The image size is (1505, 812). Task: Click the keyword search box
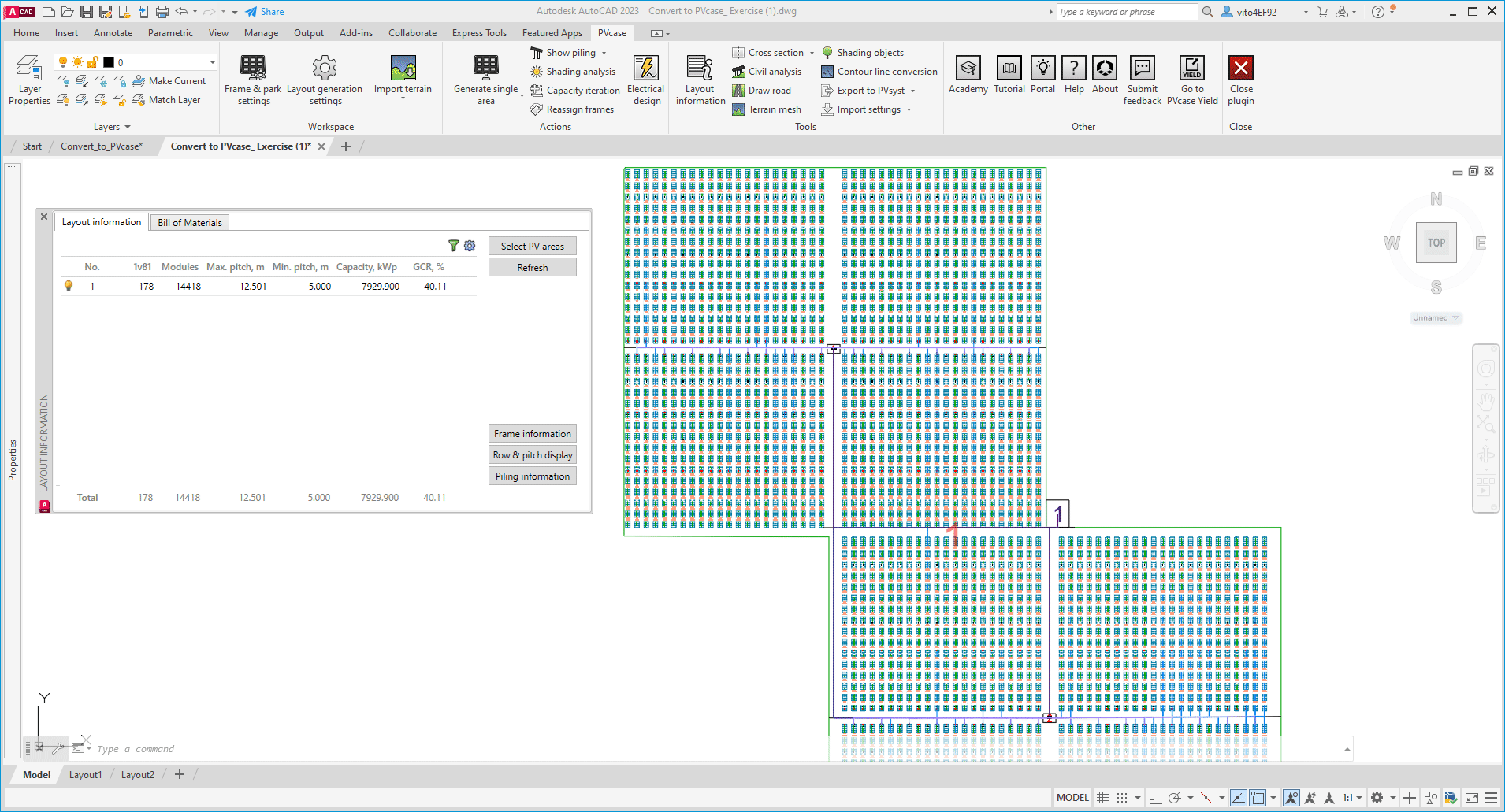coord(1127,12)
